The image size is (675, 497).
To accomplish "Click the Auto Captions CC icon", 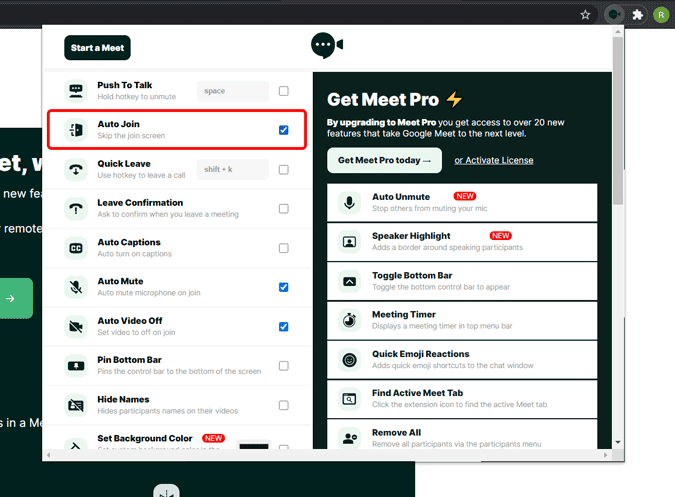I will 76,248.
